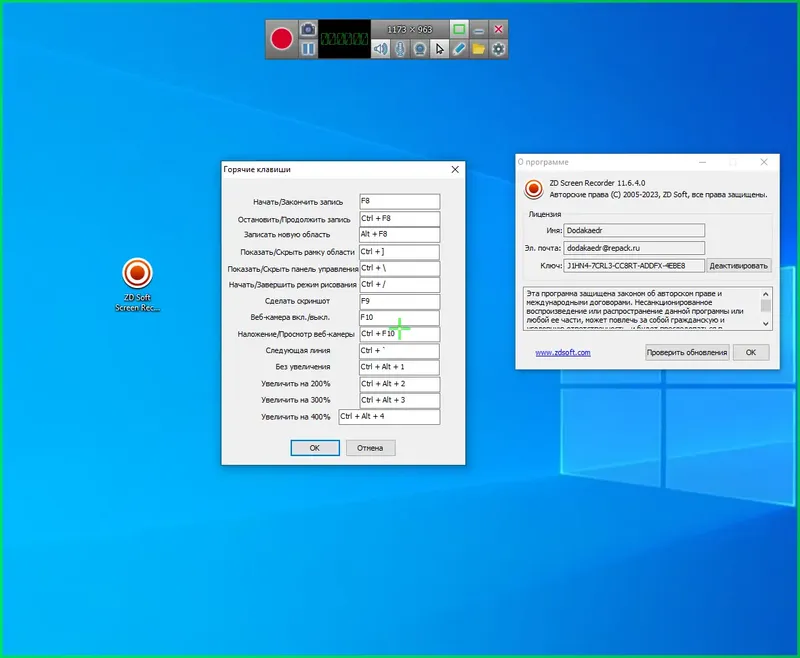800x658 pixels.
Task: Pause the recording
Action: [306, 48]
